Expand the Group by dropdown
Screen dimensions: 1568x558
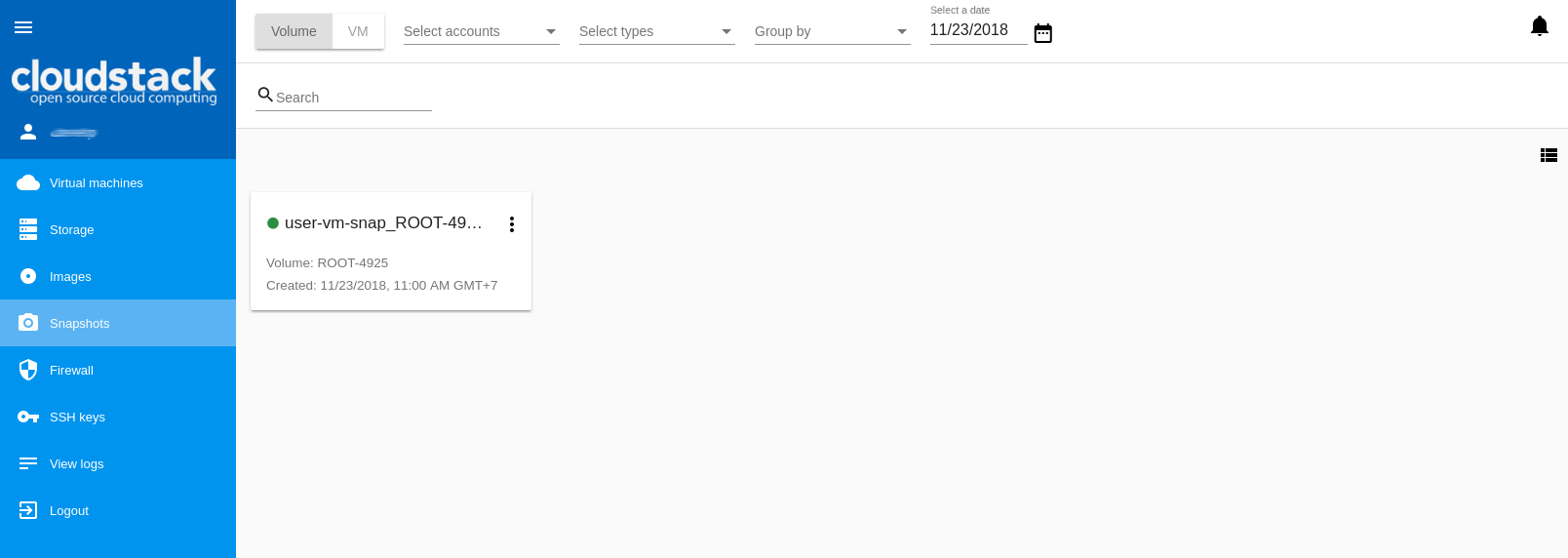(x=832, y=31)
